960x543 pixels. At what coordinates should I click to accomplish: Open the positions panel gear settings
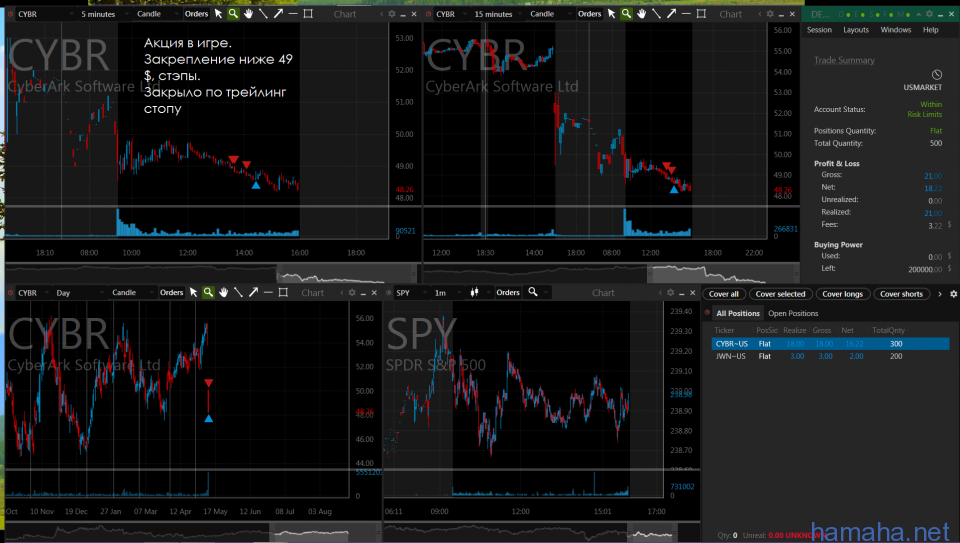pyautogui.click(x=953, y=294)
